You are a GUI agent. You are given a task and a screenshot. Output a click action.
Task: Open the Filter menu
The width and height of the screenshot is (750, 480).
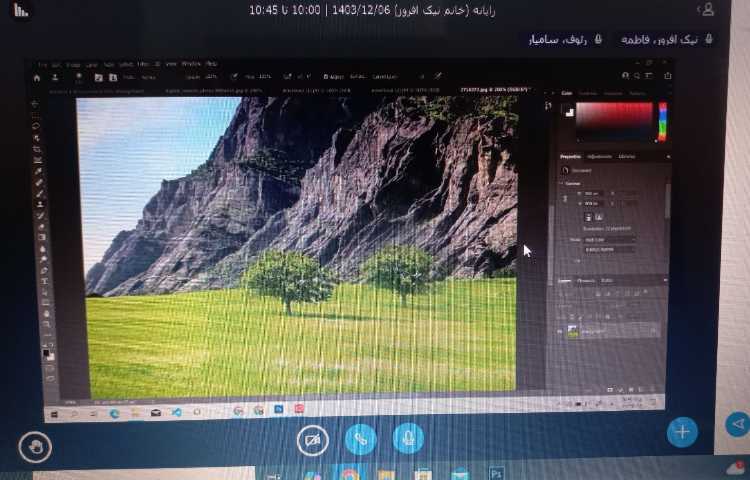143,64
